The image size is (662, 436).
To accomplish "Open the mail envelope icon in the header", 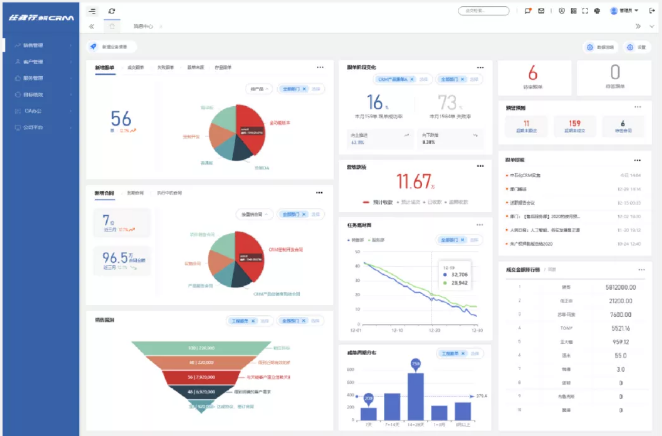I will (541, 10).
